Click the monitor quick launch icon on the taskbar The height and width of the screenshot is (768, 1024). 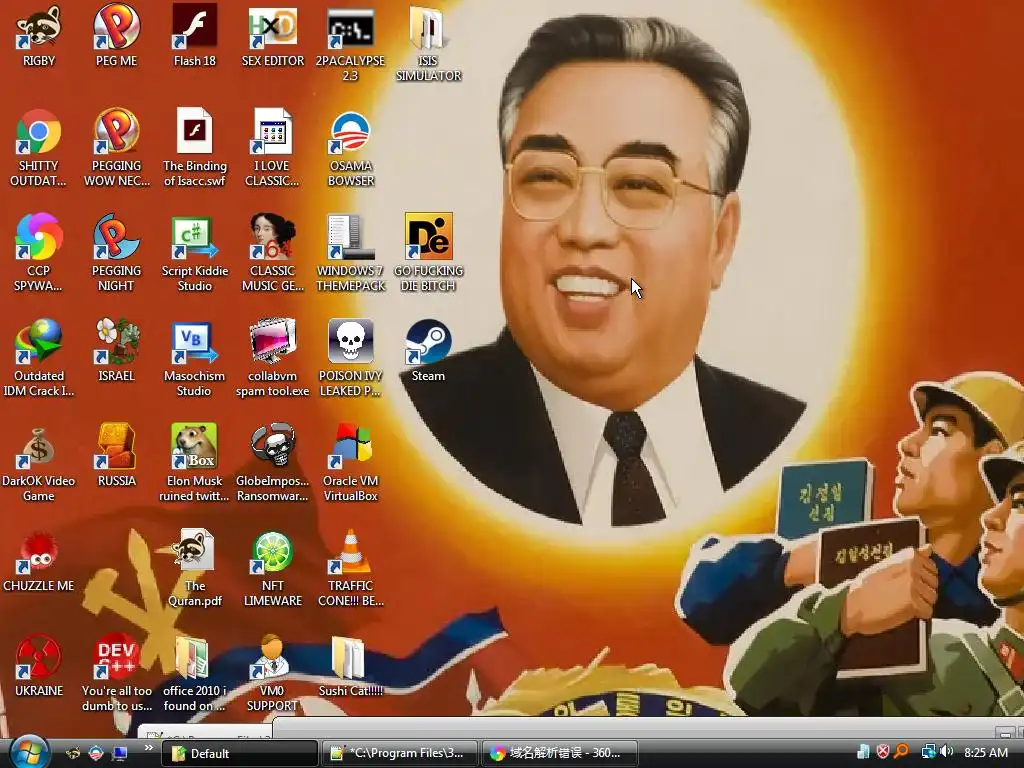(x=120, y=753)
